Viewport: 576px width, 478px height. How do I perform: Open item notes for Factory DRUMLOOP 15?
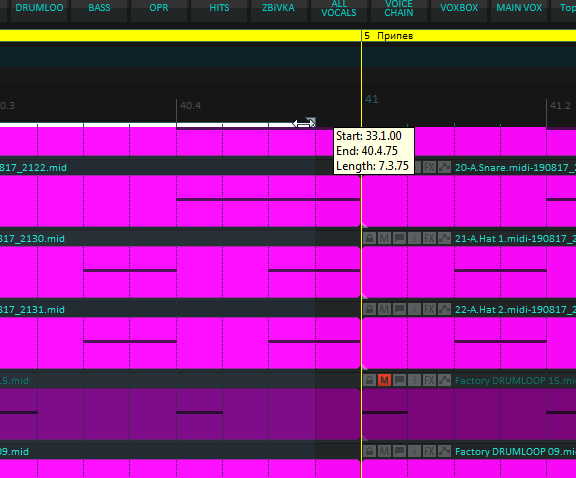point(399,380)
